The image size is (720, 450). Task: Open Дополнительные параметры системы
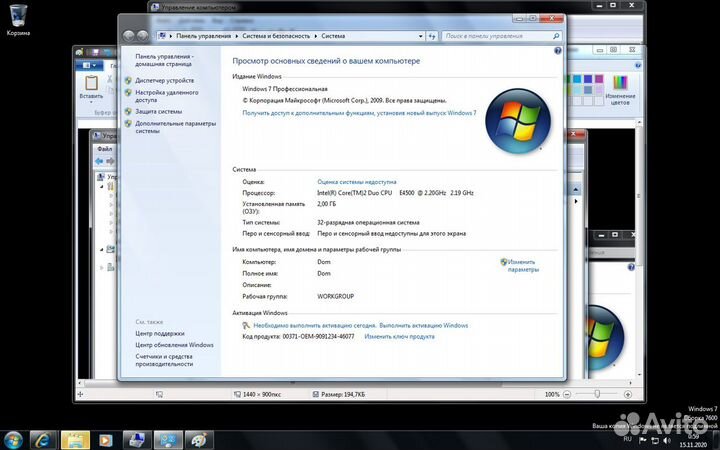[x=175, y=127]
